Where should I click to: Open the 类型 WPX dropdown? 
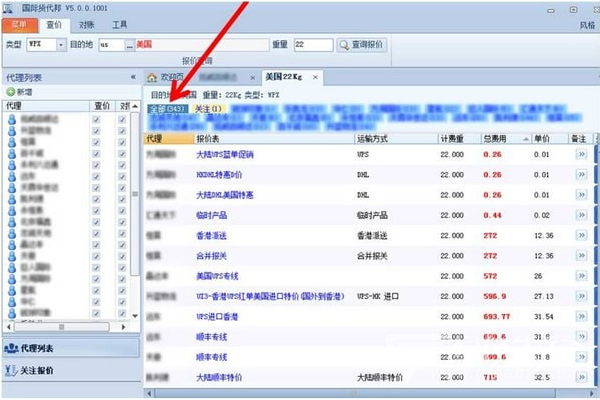61,45
